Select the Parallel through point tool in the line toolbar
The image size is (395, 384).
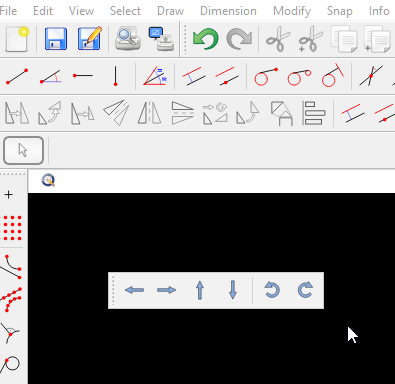pyautogui.click(x=227, y=76)
